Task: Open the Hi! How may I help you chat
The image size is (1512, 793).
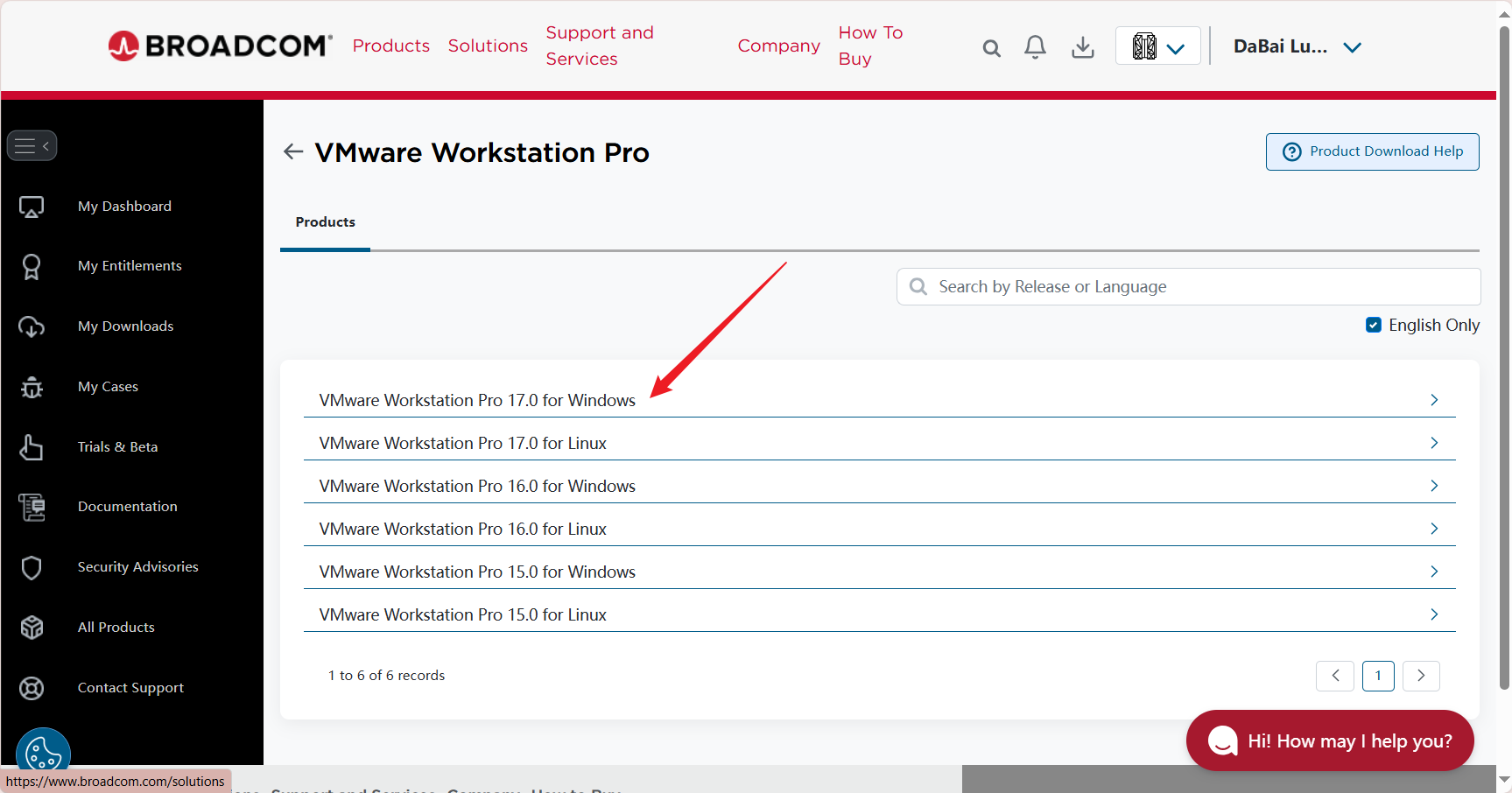Action: coord(1330,740)
